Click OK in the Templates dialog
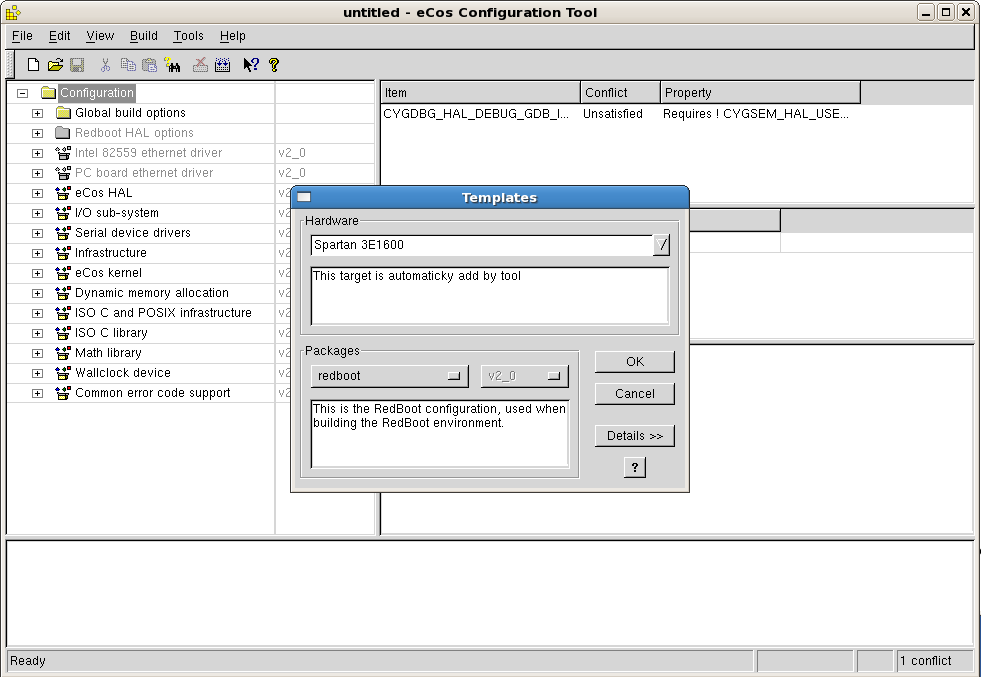981x677 pixels. 634,362
